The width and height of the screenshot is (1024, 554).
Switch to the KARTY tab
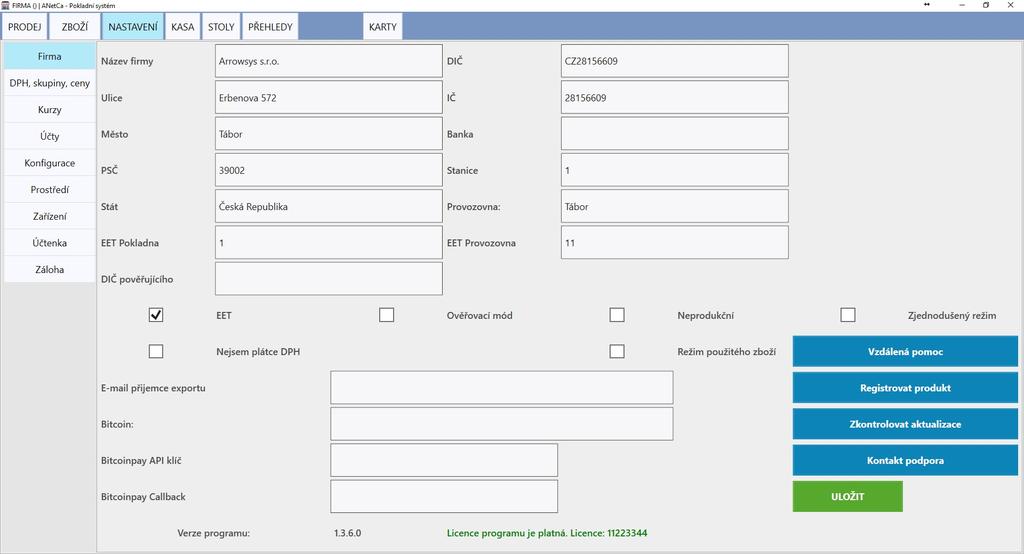(x=383, y=27)
